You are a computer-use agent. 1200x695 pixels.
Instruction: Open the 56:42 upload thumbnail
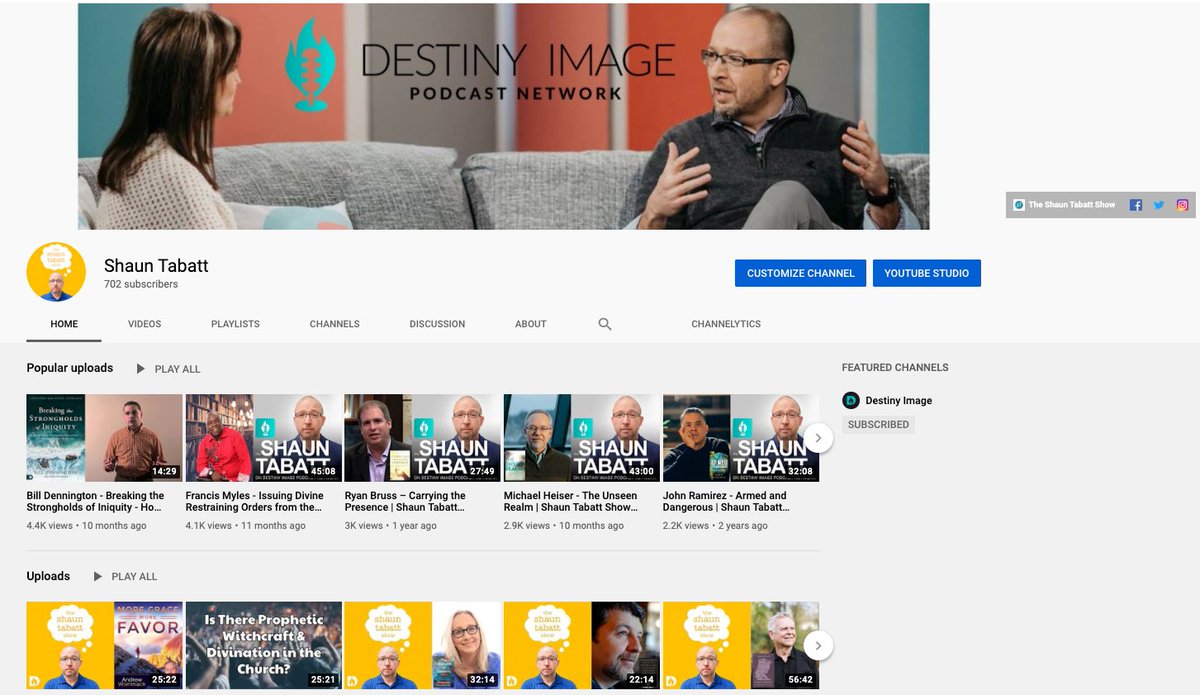(x=740, y=646)
